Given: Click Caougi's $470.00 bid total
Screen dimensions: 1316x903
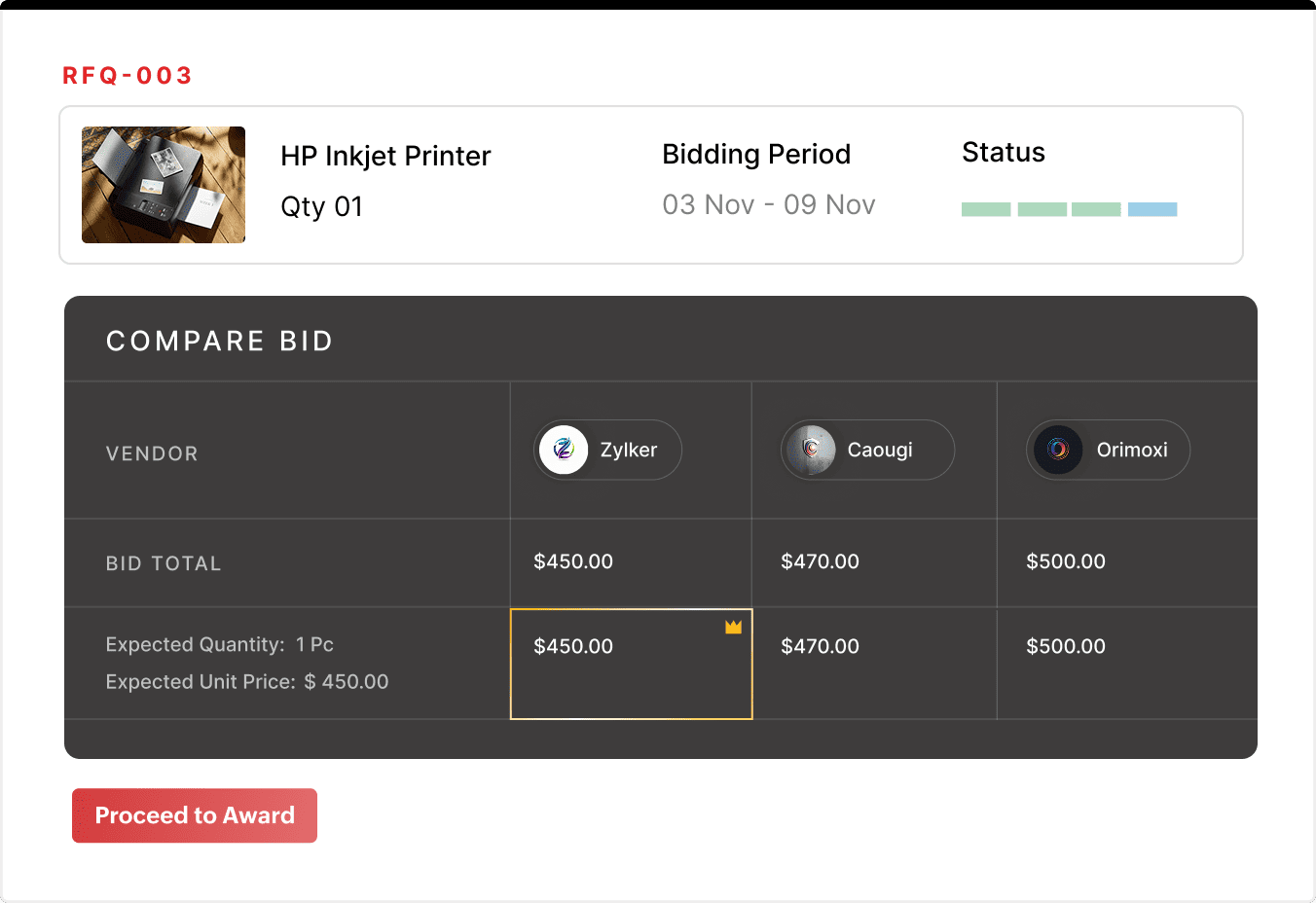Looking at the screenshot, I should pos(820,561).
